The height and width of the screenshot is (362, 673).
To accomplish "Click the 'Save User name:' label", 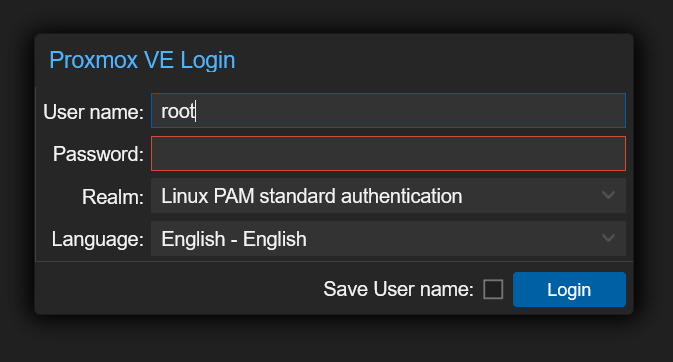I will pyautogui.click(x=398, y=289).
